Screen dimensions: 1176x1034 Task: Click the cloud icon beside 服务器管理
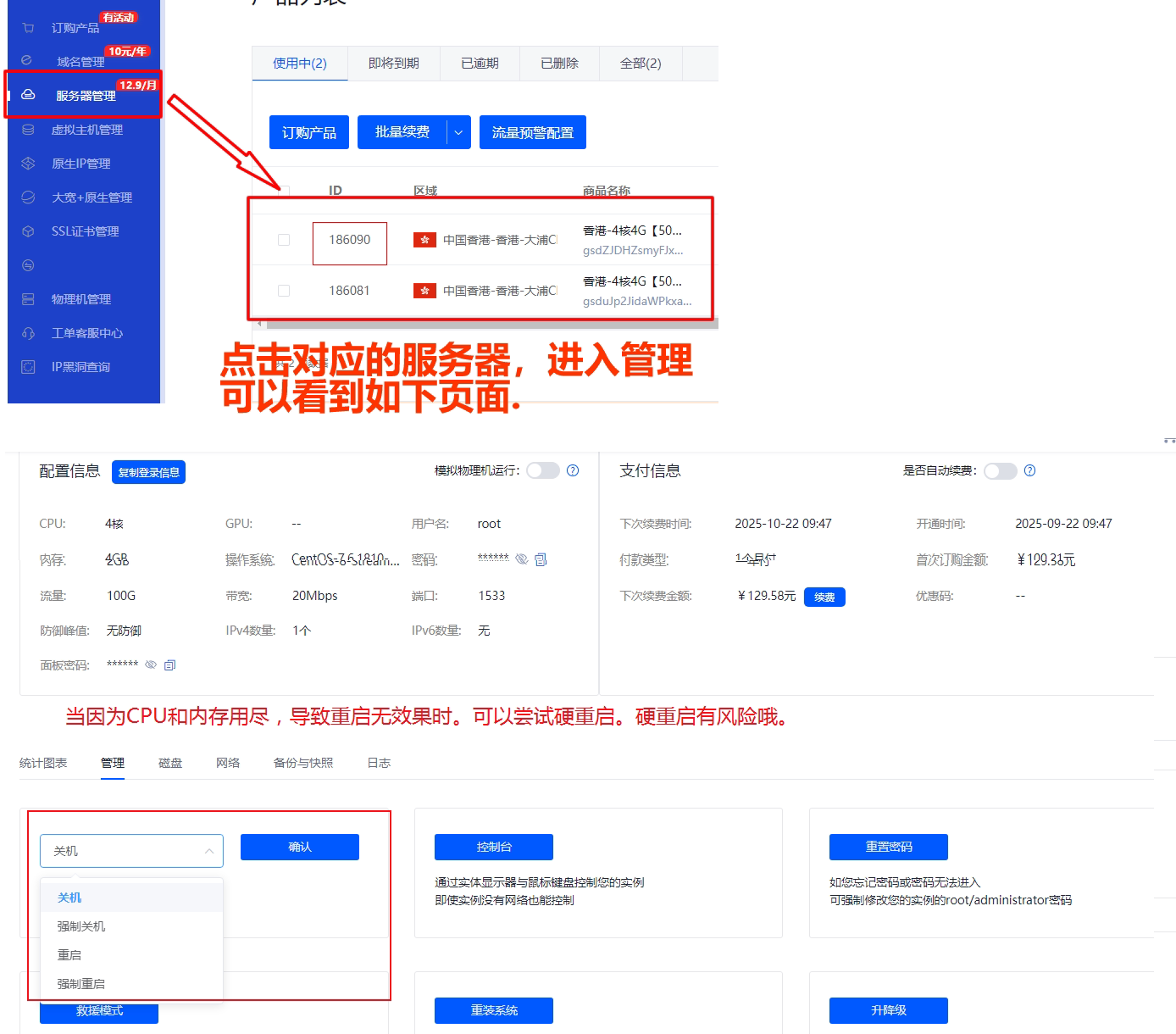28,95
